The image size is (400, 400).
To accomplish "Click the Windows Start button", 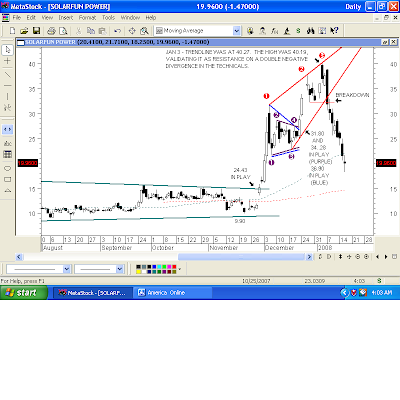I will pyautogui.click(x=24, y=293).
